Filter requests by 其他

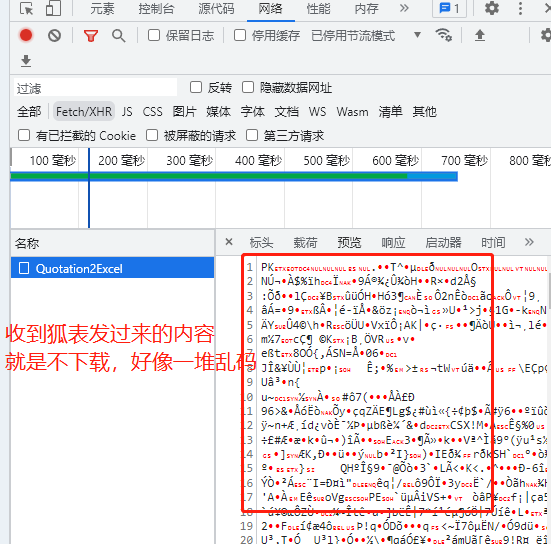[424, 112]
